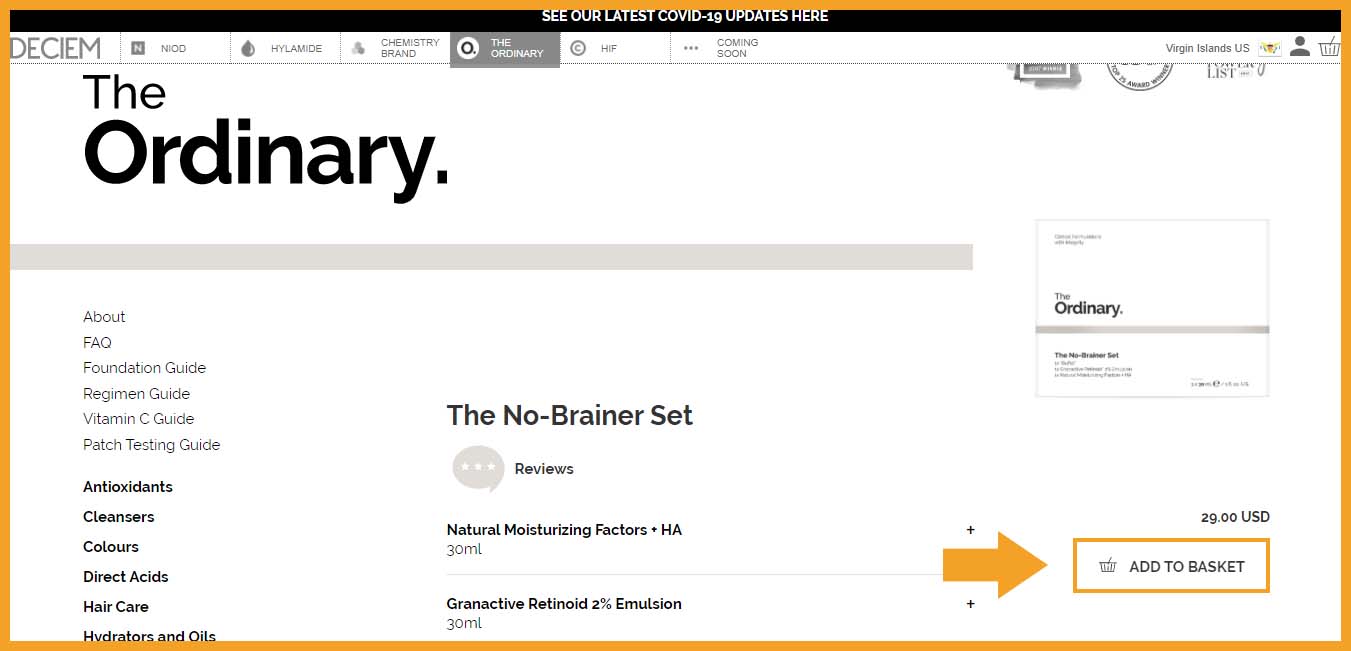Expand Natural Moisturizing Factors + HA details
The height and width of the screenshot is (651, 1351).
970,530
